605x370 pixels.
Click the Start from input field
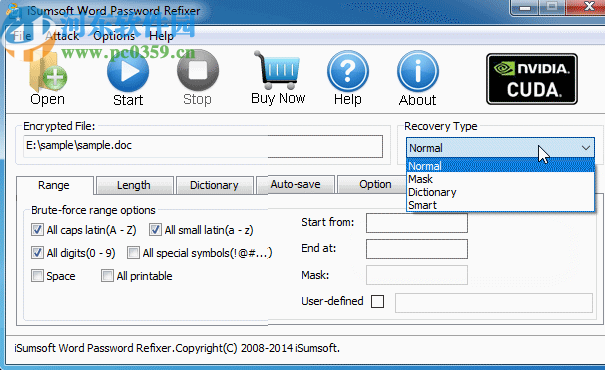[x=417, y=223]
